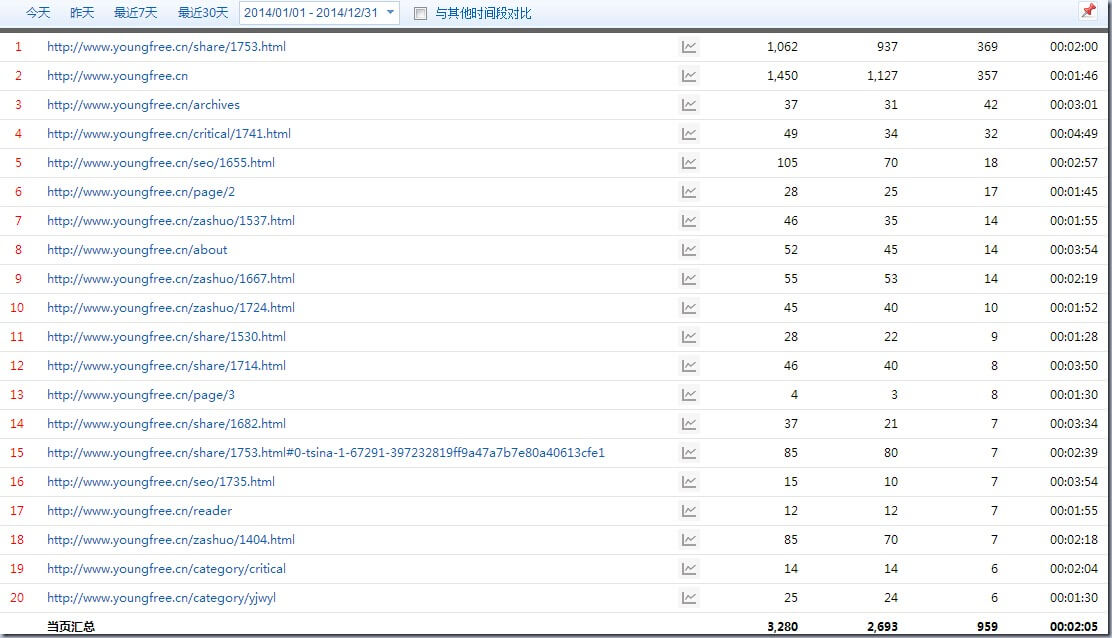
Task: Open trend chart for category/critical row
Action: [x=689, y=570]
